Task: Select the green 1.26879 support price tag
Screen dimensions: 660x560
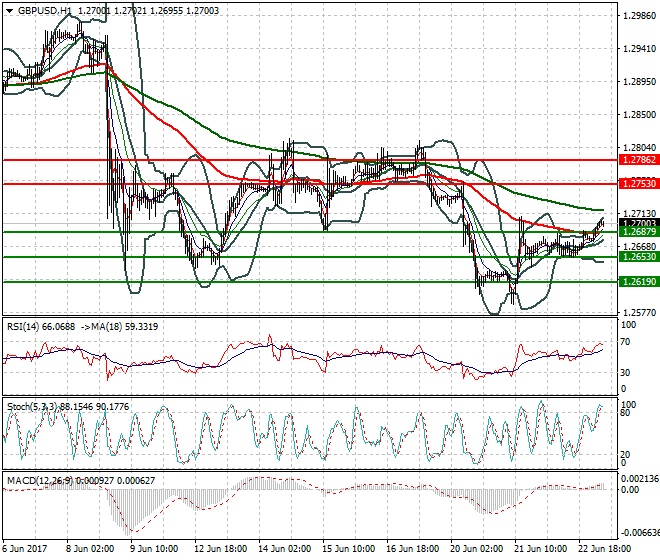Action: [x=635, y=233]
